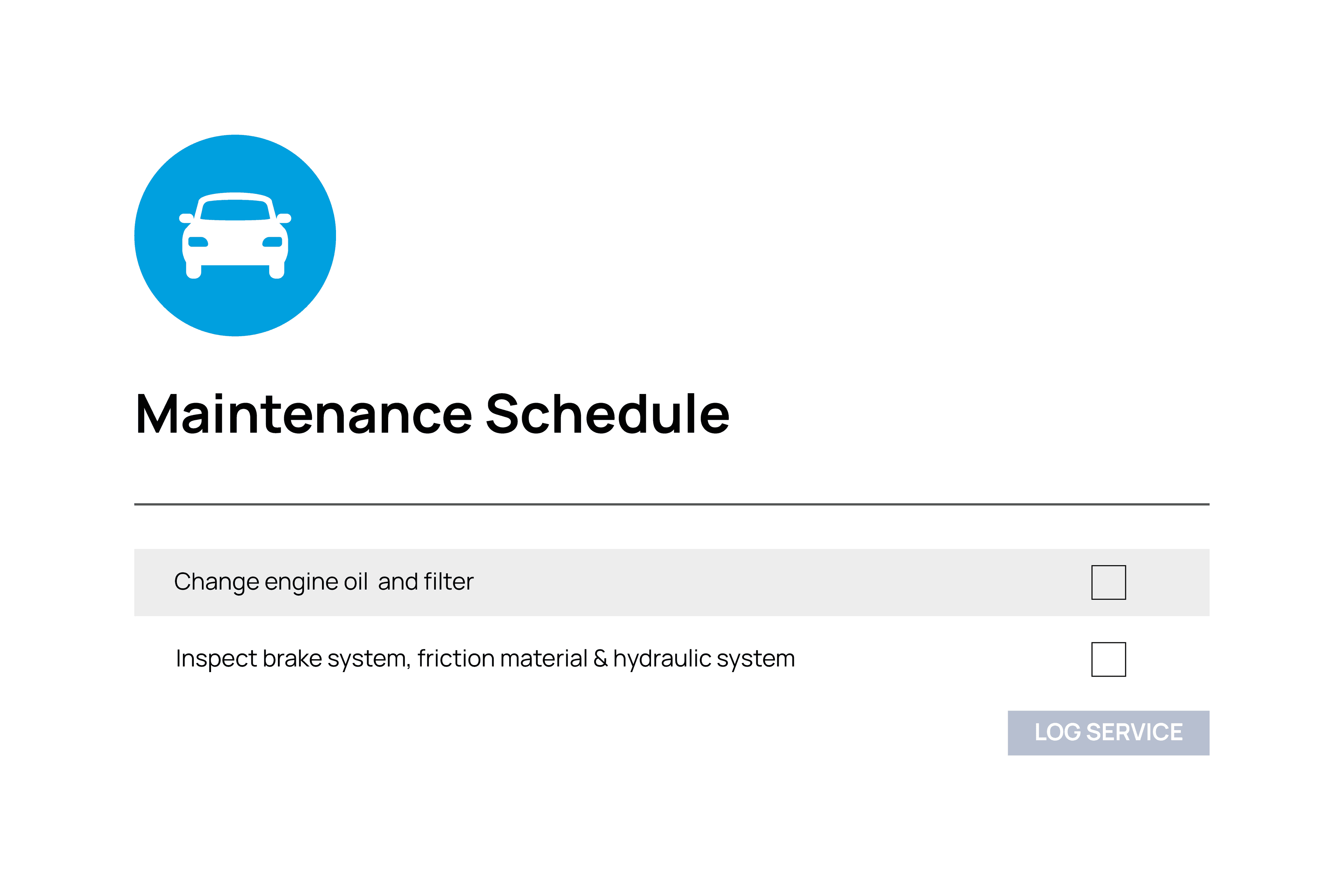The height and width of the screenshot is (896, 1344).
Task: Click the words hydraulic system
Action: point(704,659)
